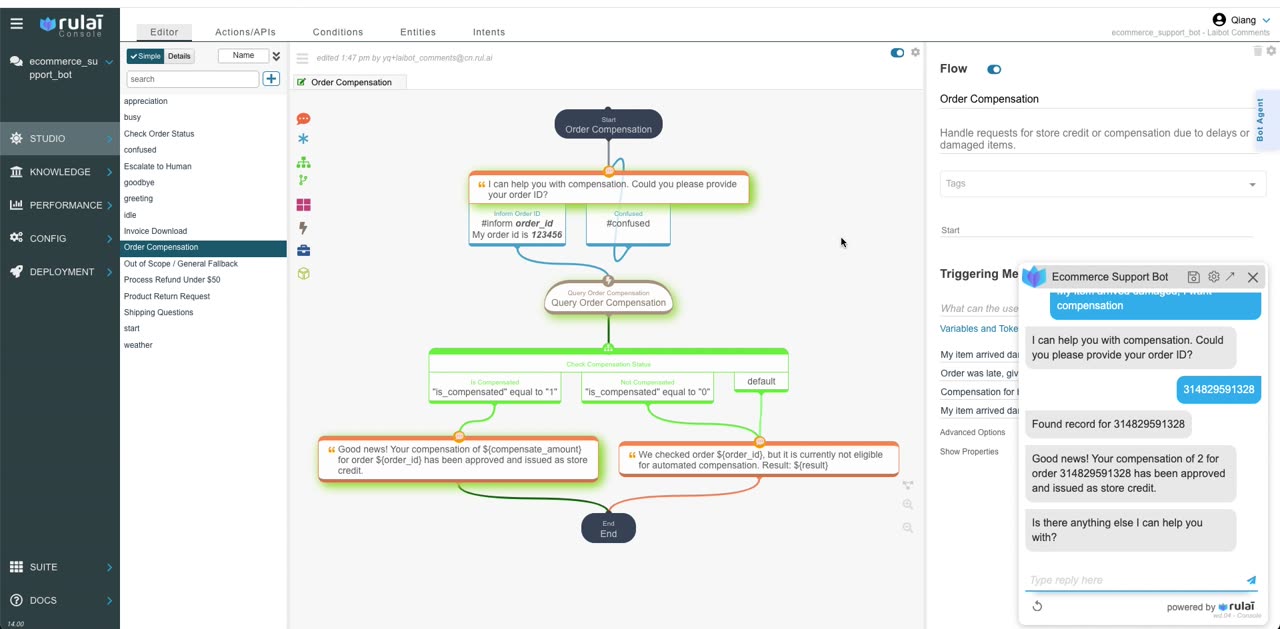Image resolution: width=1280 pixels, height=629 pixels.
Task: Zoom out on the flow canvas
Action: (x=908, y=527)
